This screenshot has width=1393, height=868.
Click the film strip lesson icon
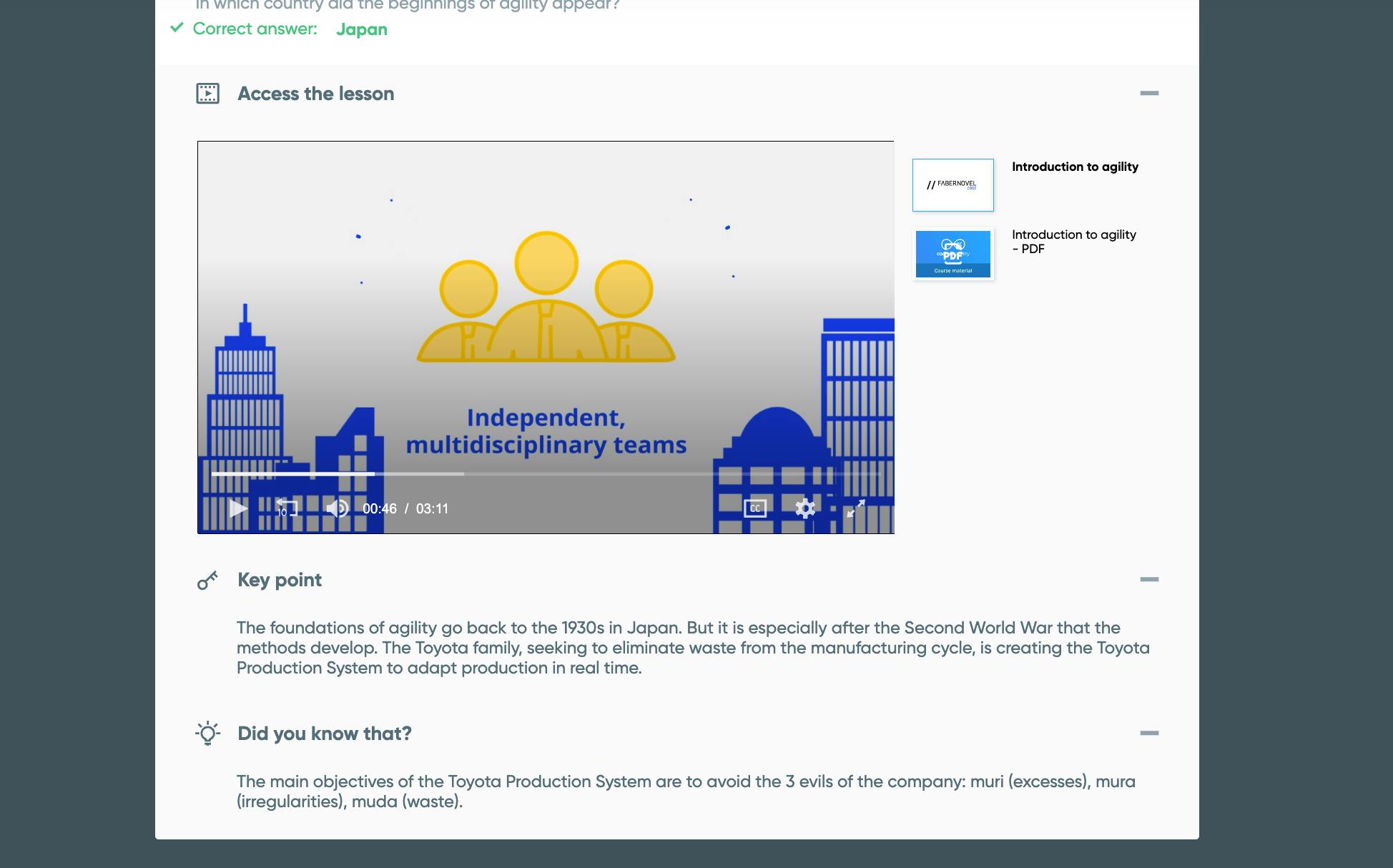point(208,94)
